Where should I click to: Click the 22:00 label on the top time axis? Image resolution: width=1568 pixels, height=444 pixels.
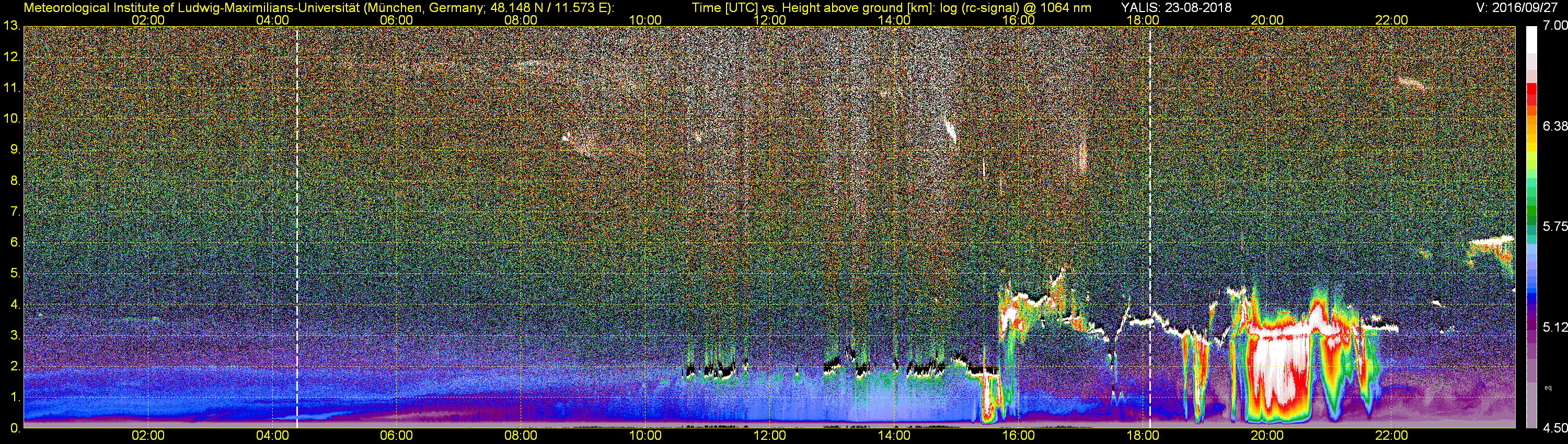(x=1391, y=20)
